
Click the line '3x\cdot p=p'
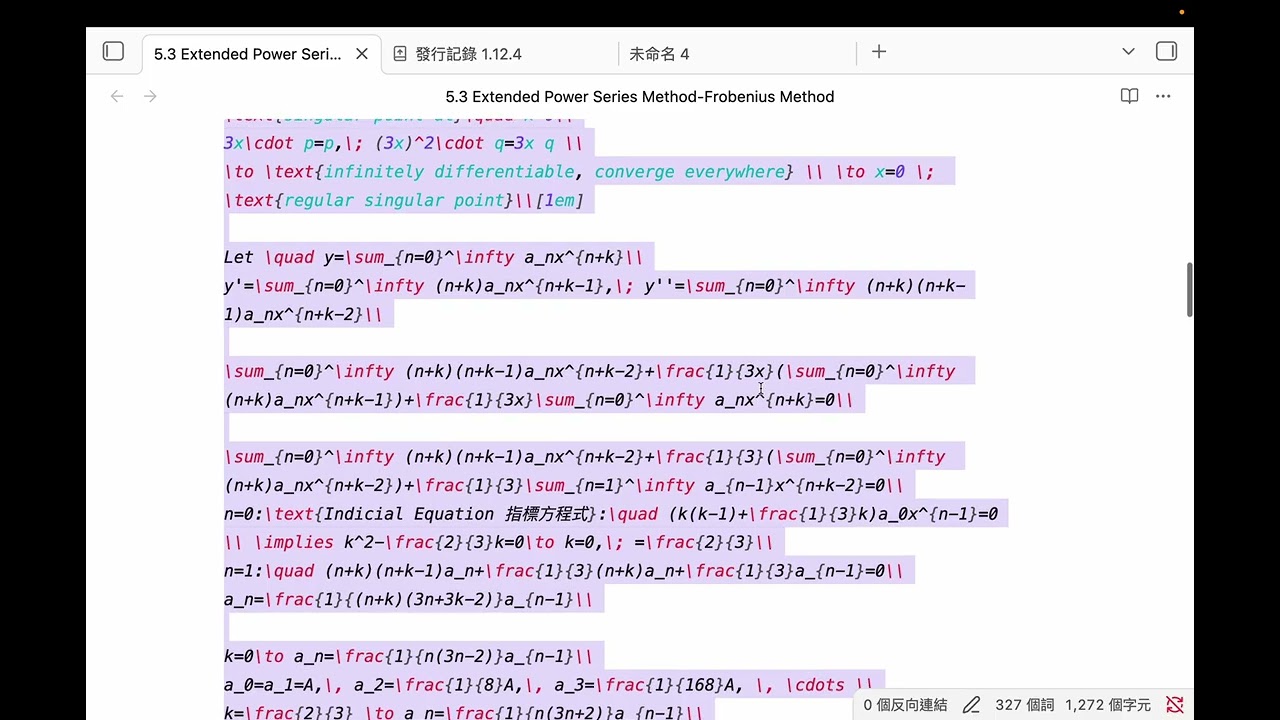coord(403,143)
